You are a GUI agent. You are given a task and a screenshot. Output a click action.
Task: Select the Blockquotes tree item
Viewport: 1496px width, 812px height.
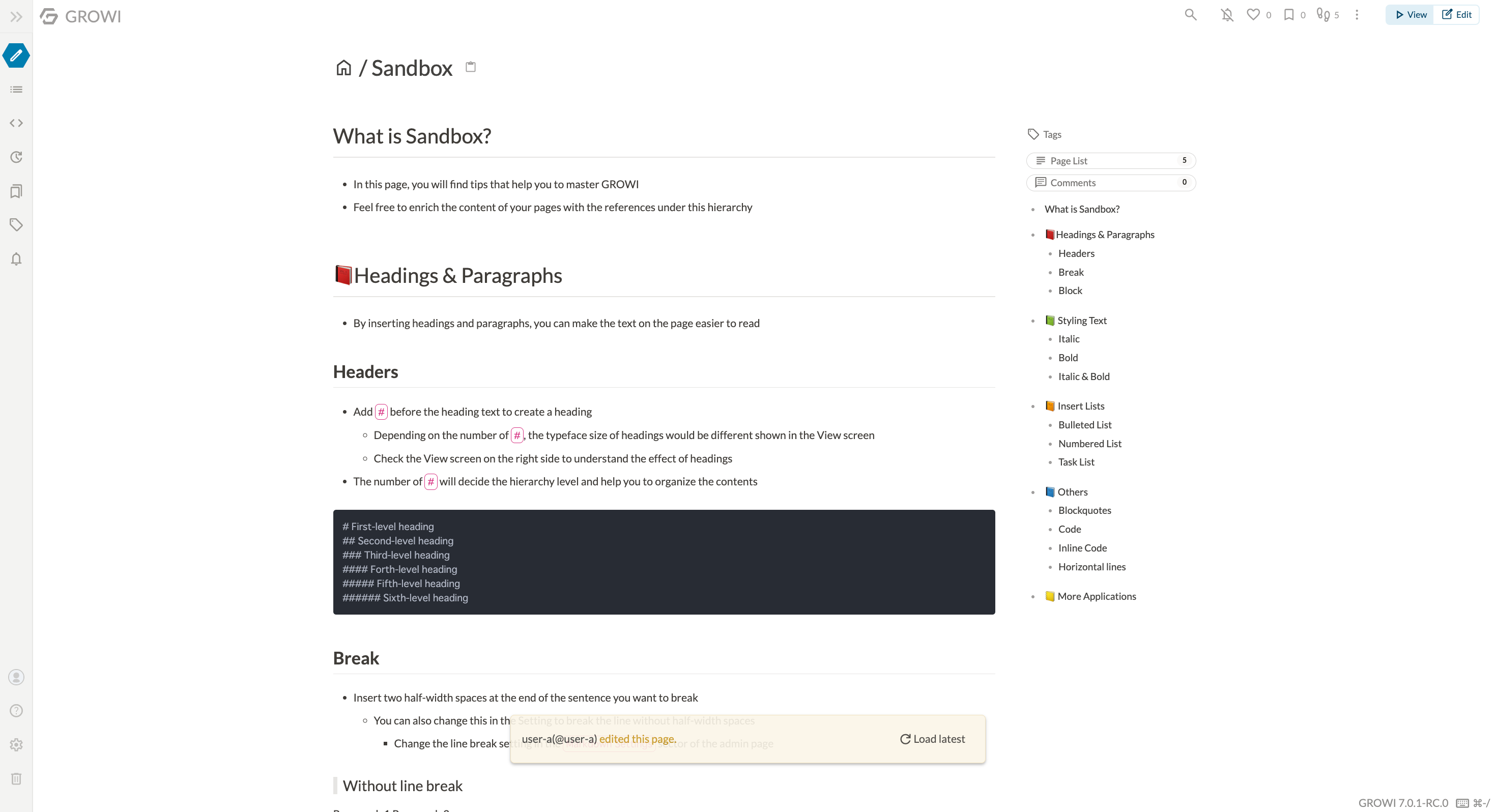(x=1085, y=510)
